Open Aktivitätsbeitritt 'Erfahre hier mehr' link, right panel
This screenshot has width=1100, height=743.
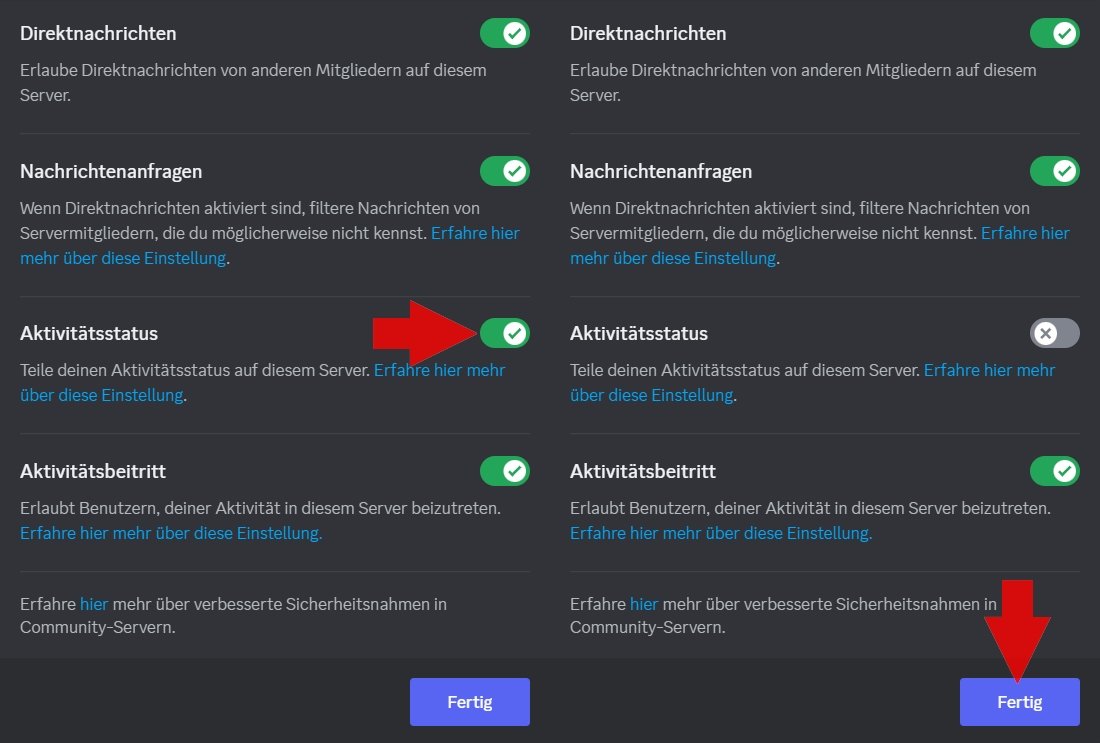pyautogui.click(x=721, y=533)
